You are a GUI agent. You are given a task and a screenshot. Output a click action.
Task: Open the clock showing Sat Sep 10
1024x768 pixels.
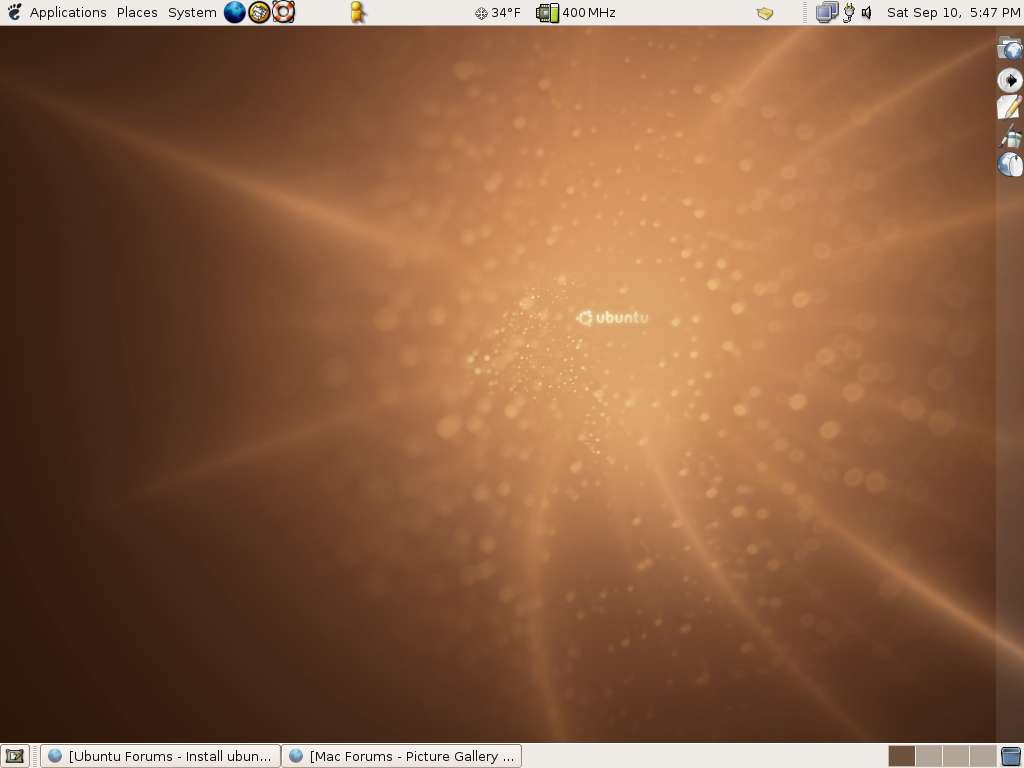(953, 12)
